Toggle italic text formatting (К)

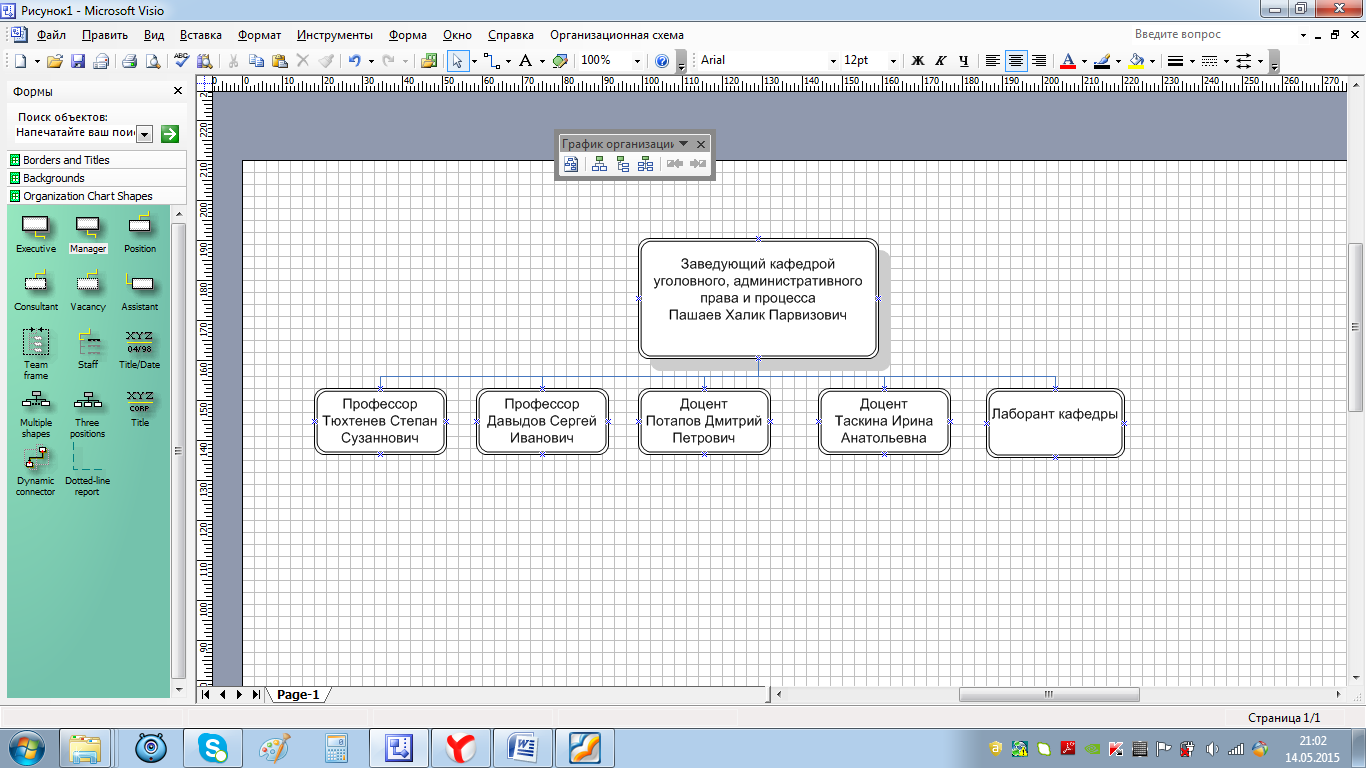point(940,61)
